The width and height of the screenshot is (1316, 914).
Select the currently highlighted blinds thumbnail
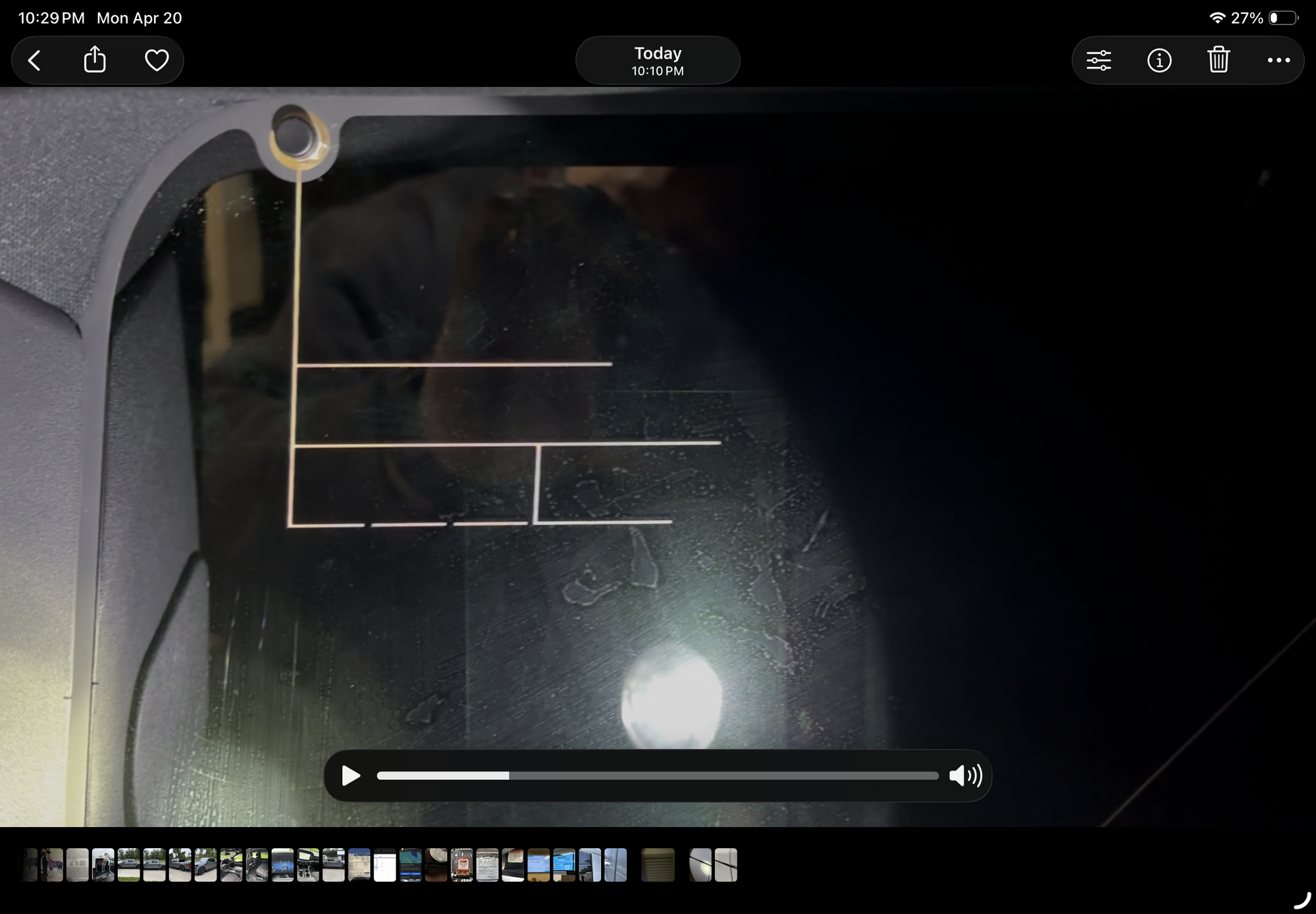(x=658, y=865)
